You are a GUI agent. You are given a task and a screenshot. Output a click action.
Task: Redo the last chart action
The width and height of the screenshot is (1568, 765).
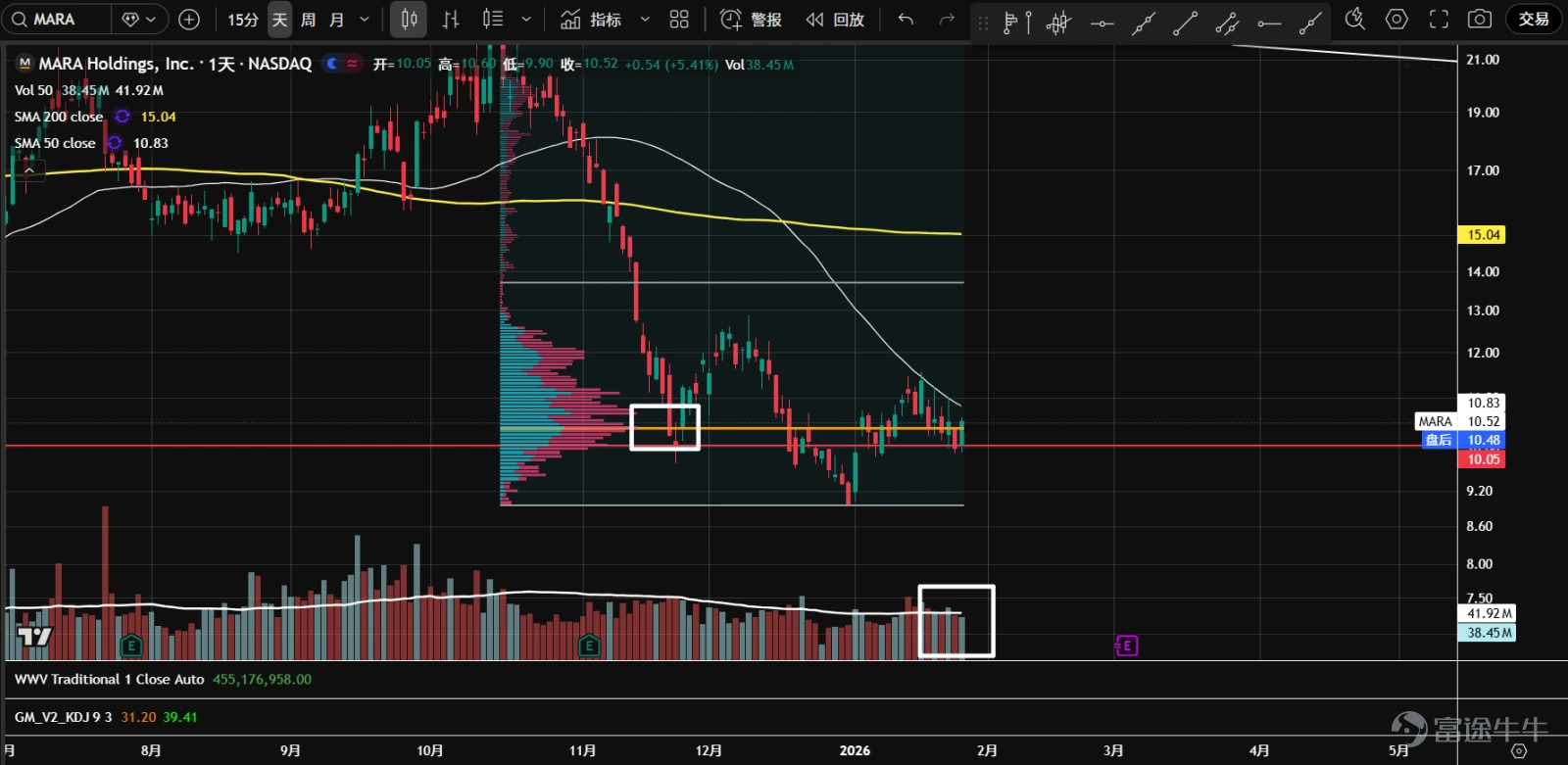946,20
